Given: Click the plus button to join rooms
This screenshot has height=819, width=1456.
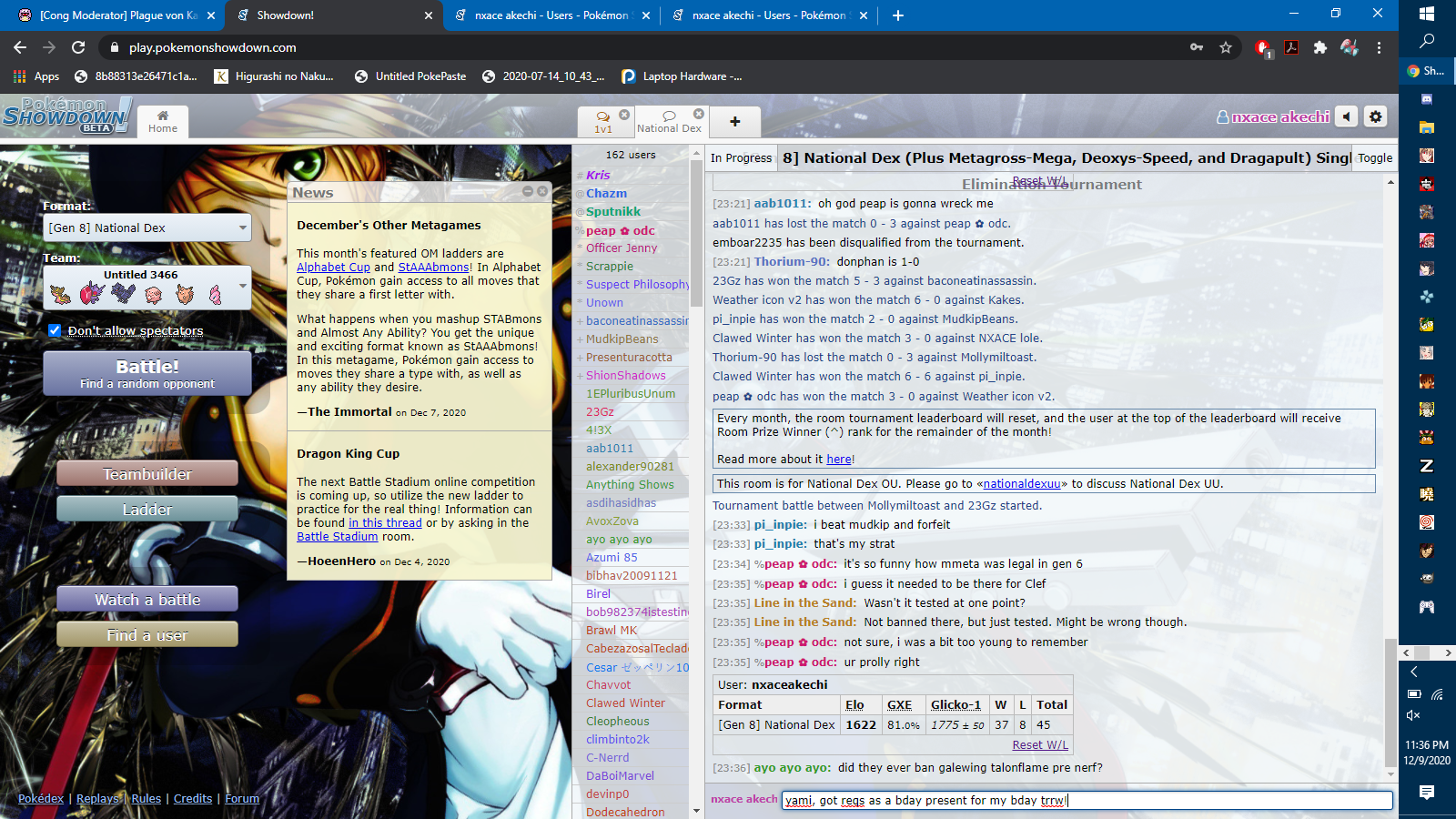Looking at the screenshot, I should coord(734,122).
